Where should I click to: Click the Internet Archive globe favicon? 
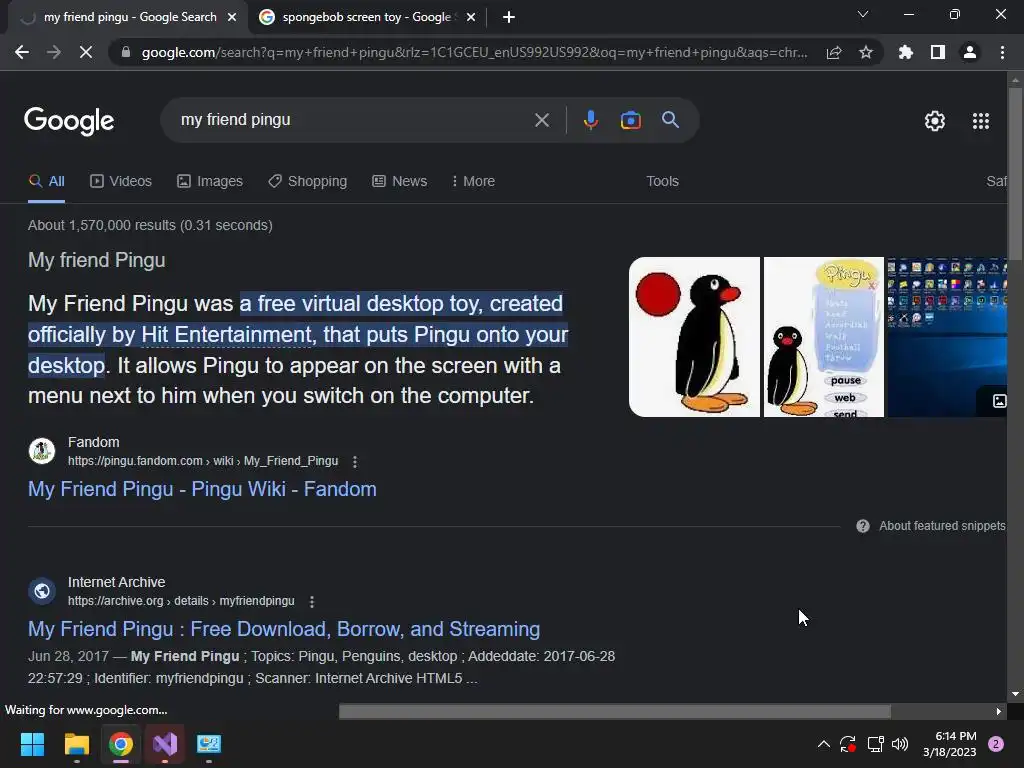click(42, 591)
